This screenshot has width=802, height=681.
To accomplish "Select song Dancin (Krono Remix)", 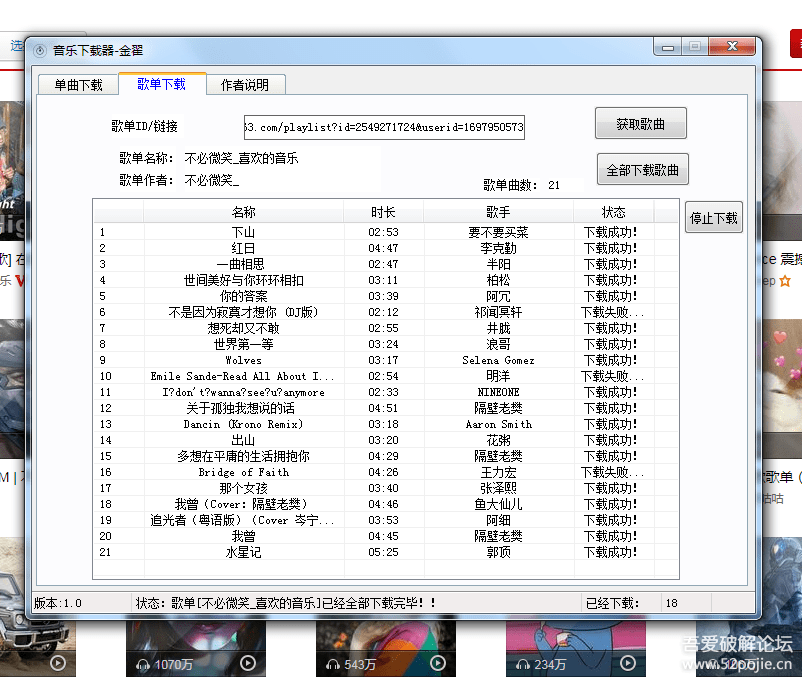I will point(386,424).
